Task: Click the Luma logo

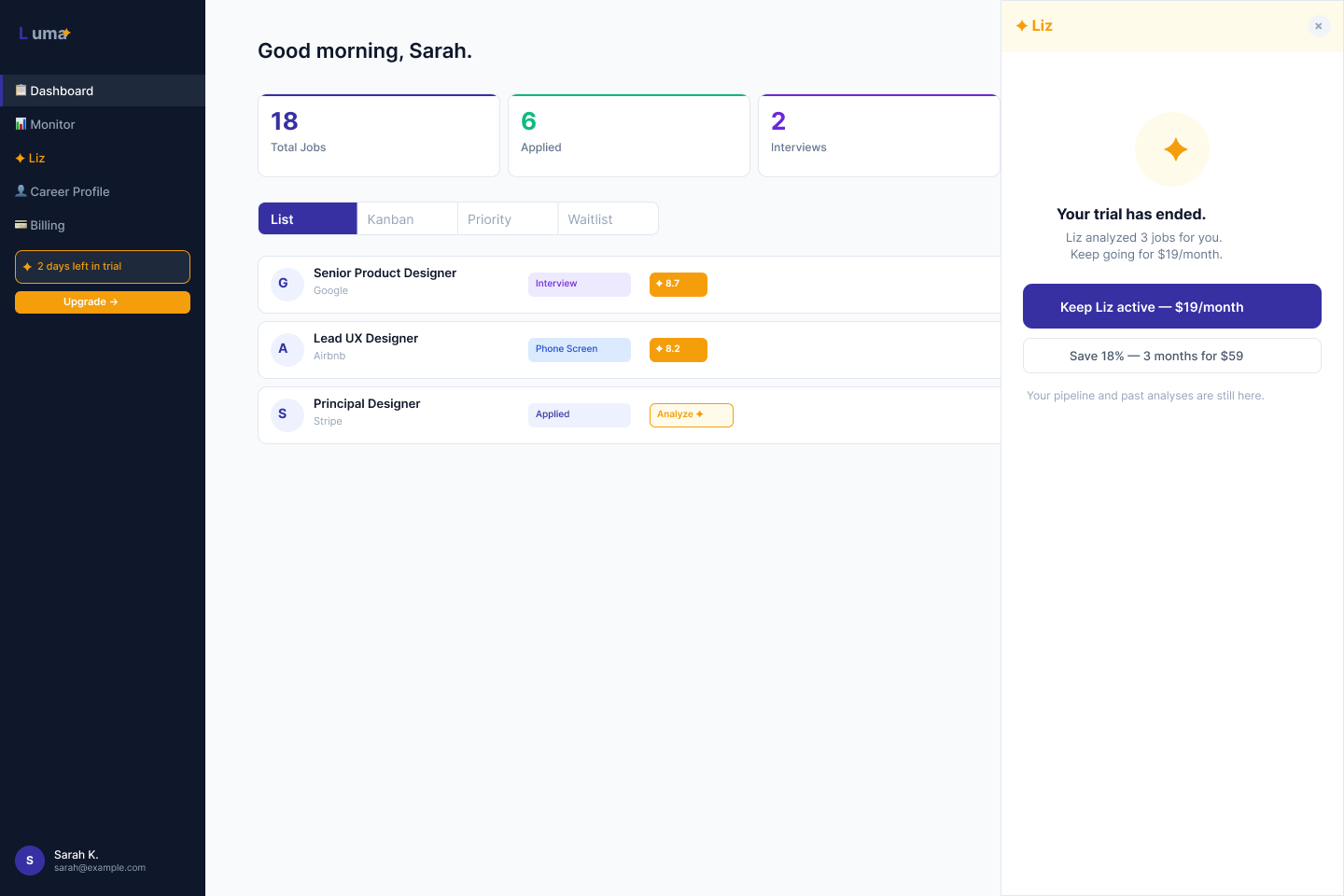Action: [44, 34]
